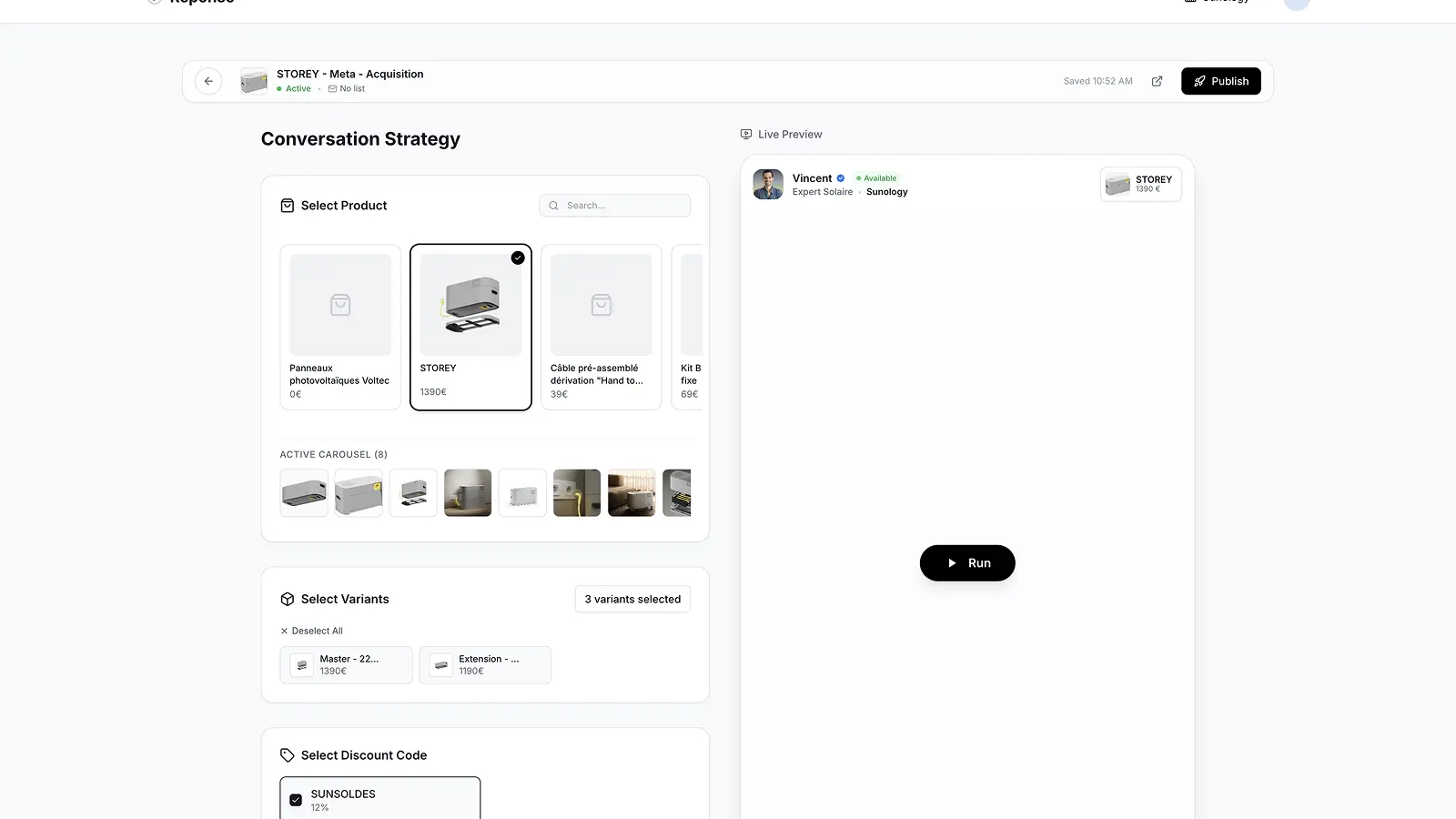
Task: Click the Extension variant thumbnail icon
Action: [x=441, y=665]
